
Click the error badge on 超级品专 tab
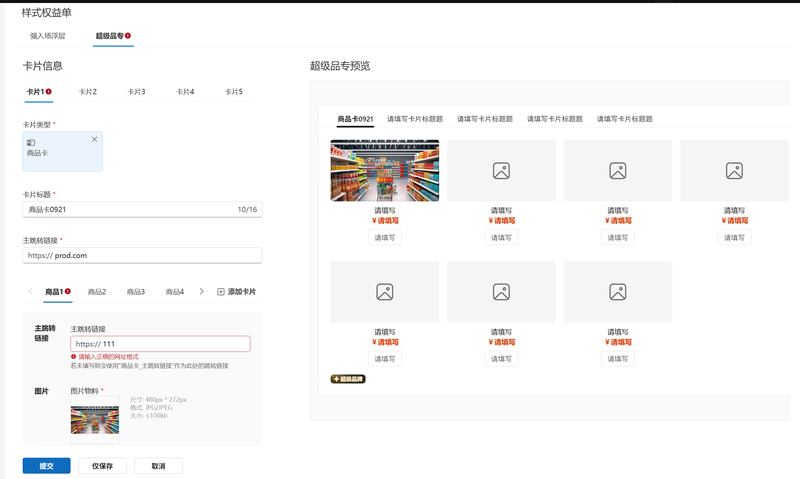(128, 35)
